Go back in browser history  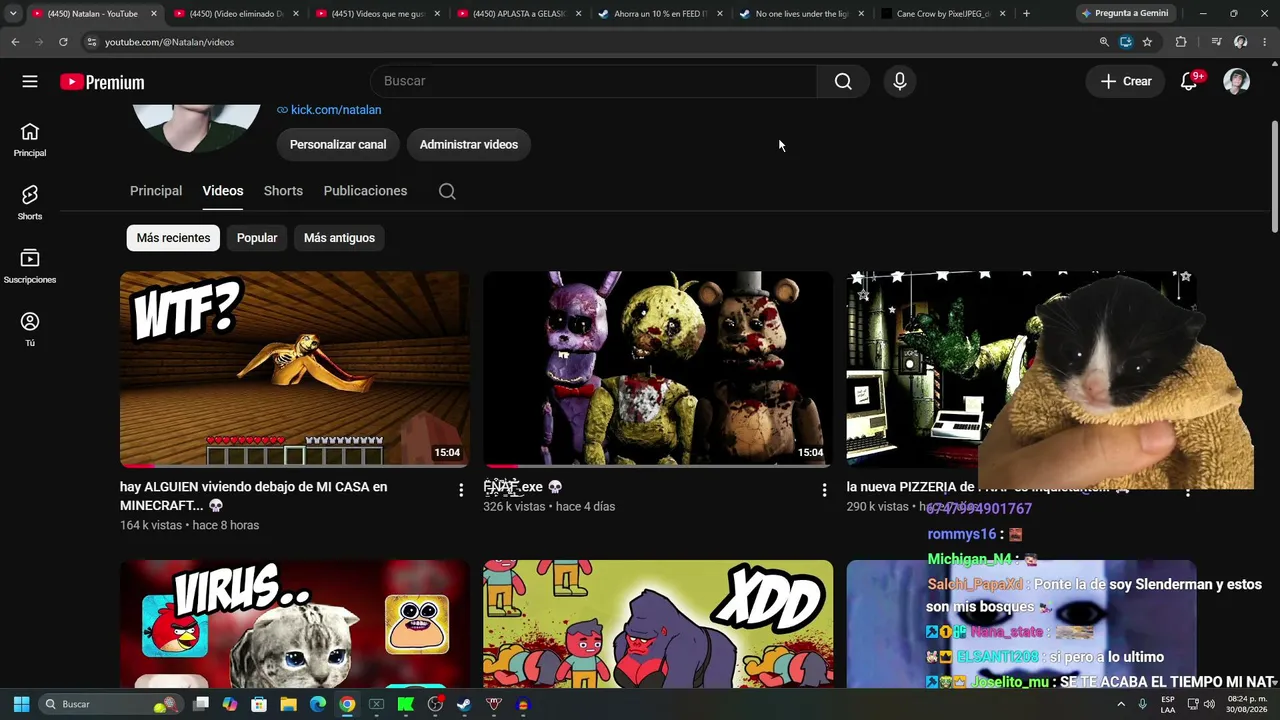coord(15,42)
